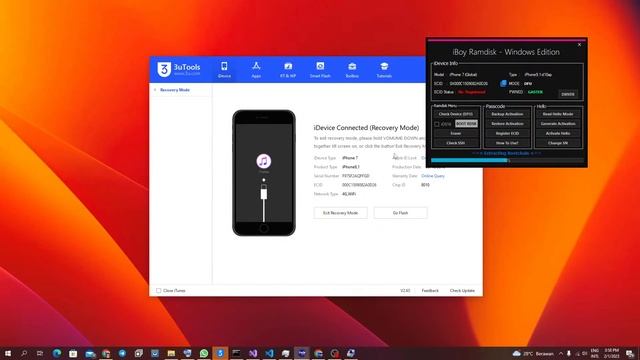The image size is (640, 360).
Task: Click How To Use? button
Action: click(507, 143)
